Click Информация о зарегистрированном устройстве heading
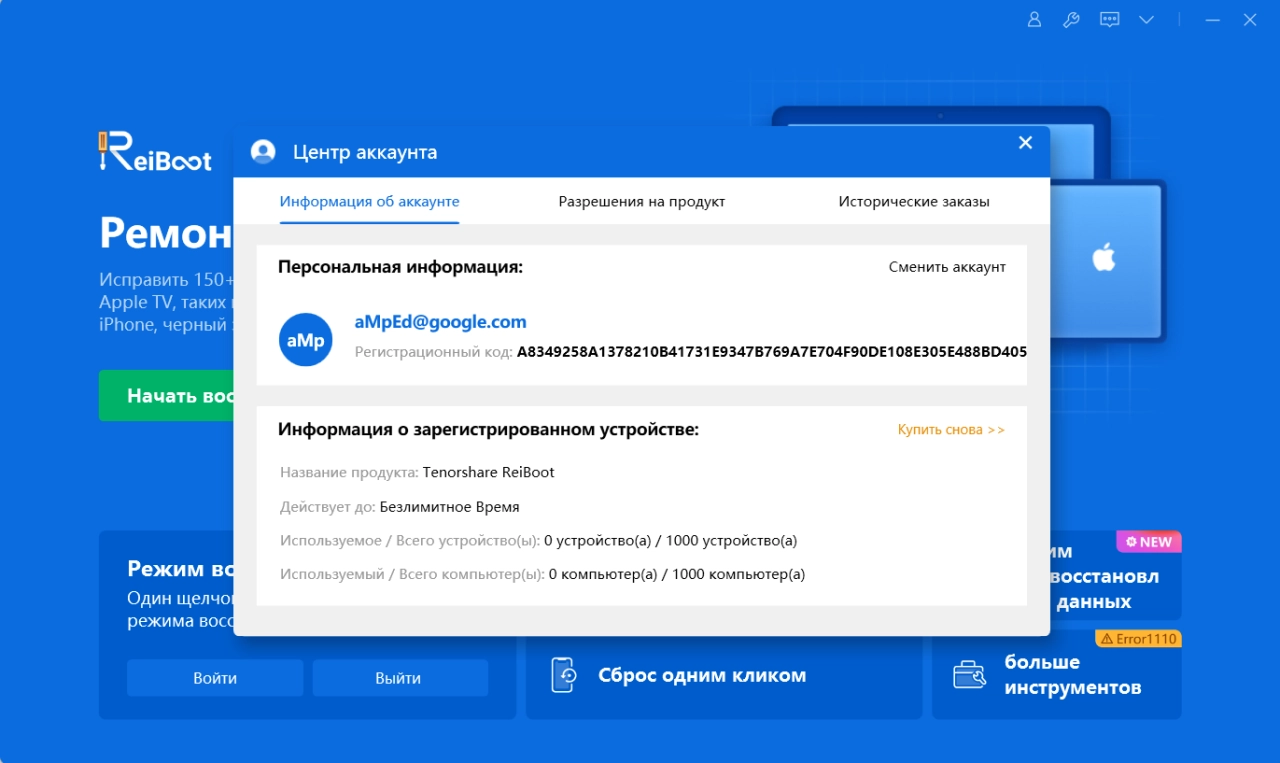1280x763 pixels. (488, 430)
